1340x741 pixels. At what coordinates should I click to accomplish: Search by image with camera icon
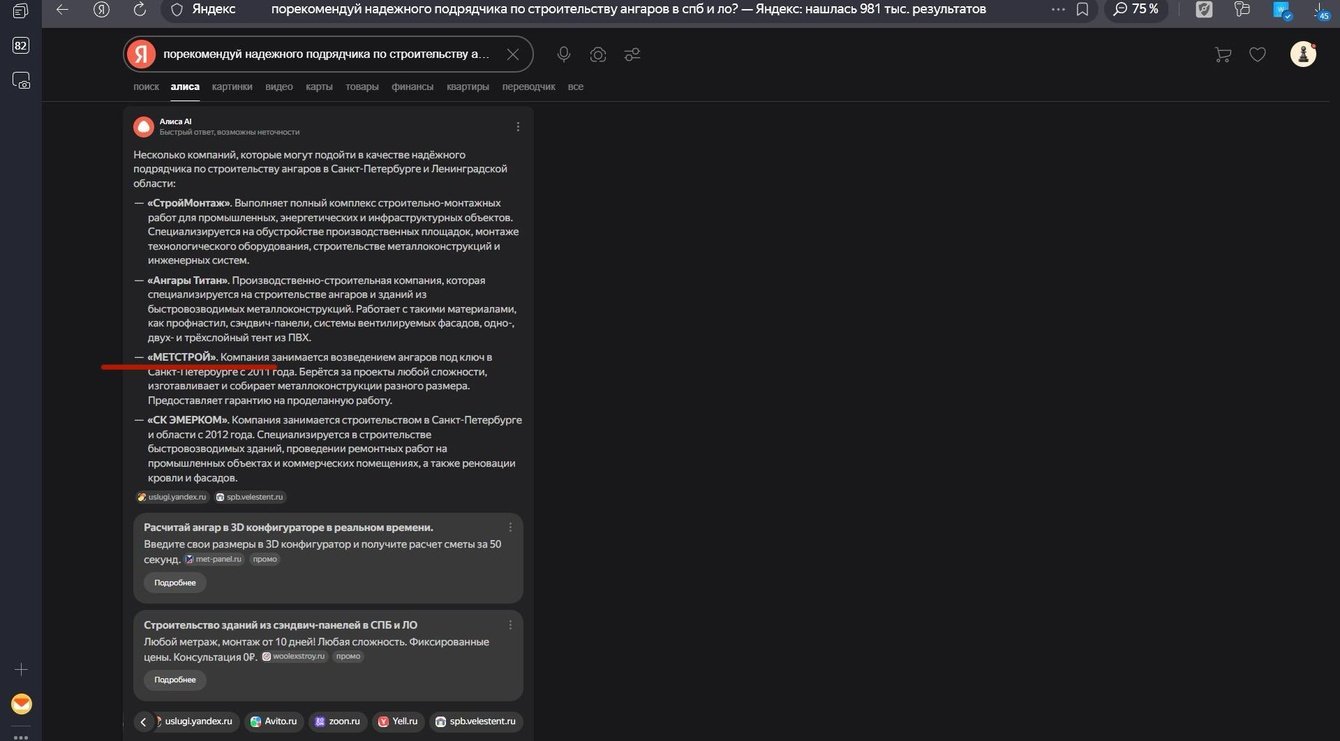click(x=598, y=54)
